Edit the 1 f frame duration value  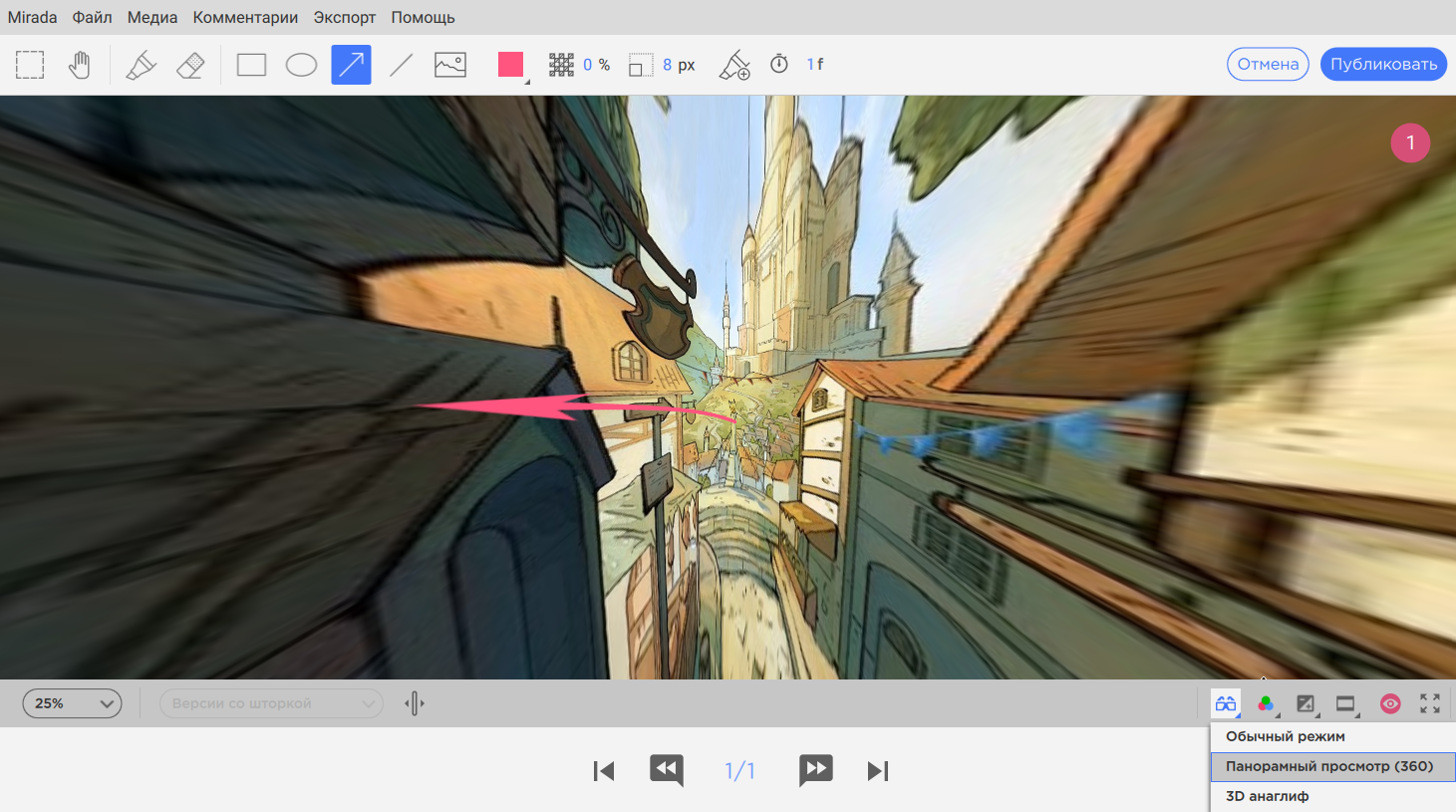point(815,64)
